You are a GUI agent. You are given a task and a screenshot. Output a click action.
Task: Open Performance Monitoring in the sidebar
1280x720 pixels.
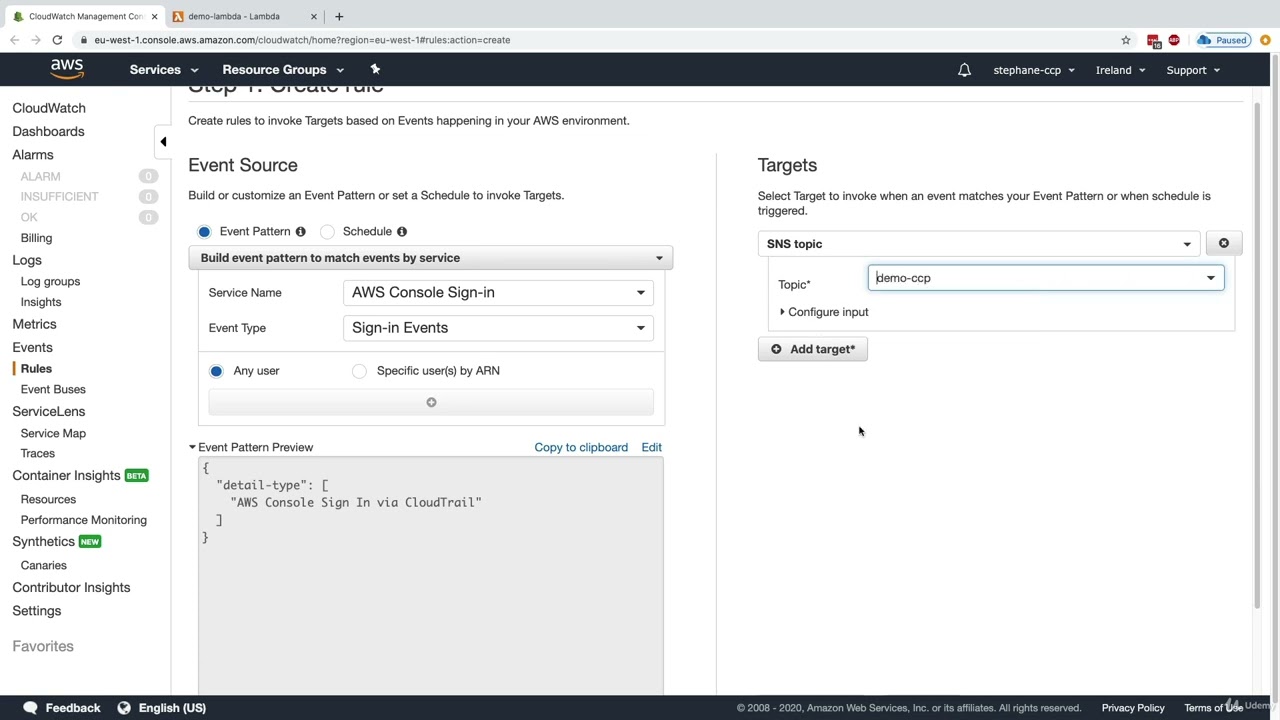84,520
